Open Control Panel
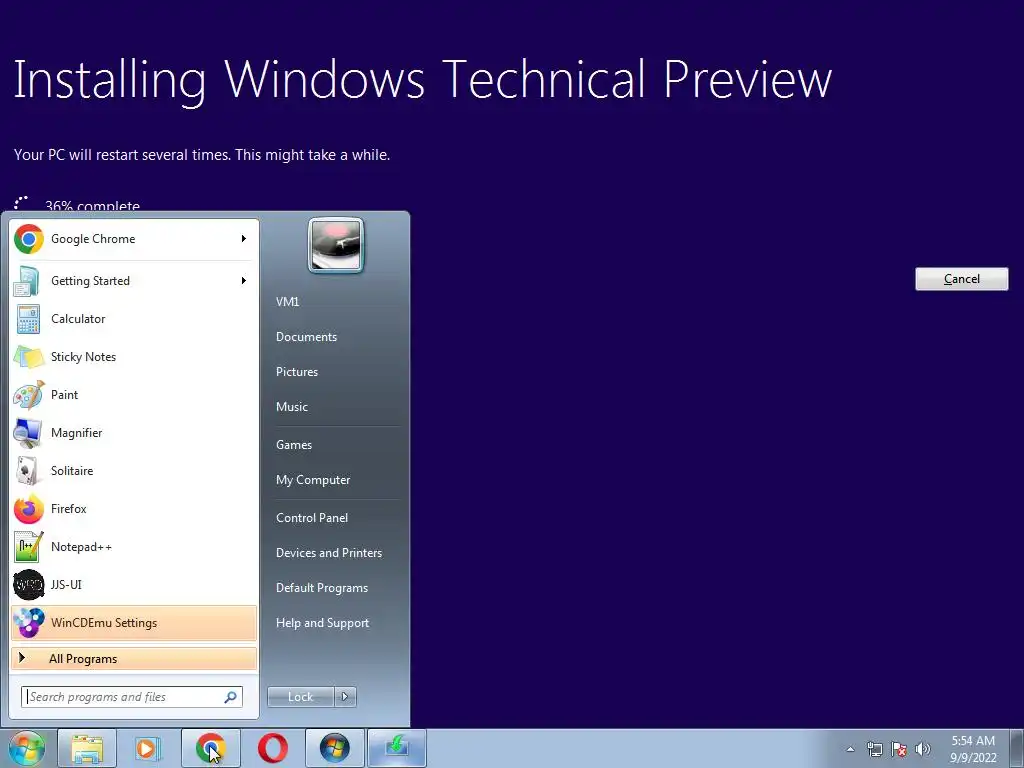The image size is (1024, 768). (x=312, y=518)
